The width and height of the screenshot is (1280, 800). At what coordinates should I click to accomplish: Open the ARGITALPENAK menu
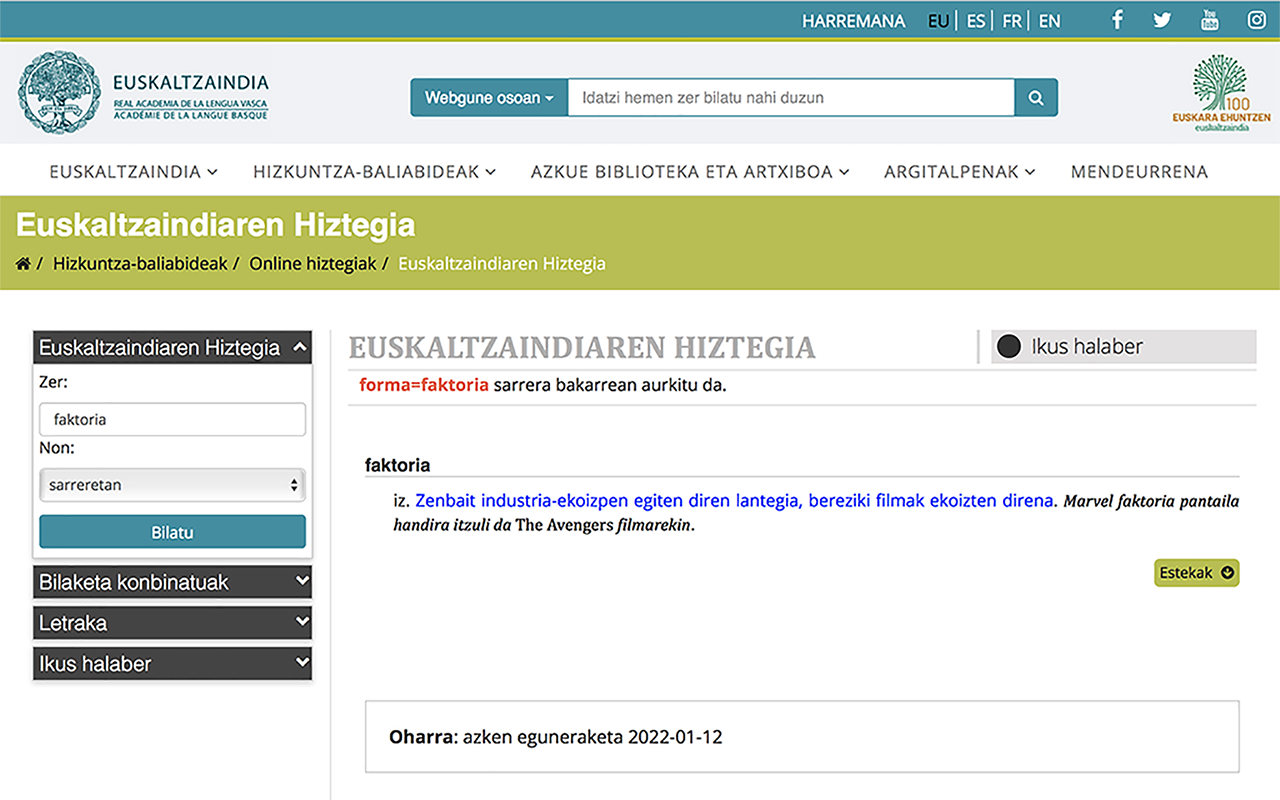(x=960, y=172)
